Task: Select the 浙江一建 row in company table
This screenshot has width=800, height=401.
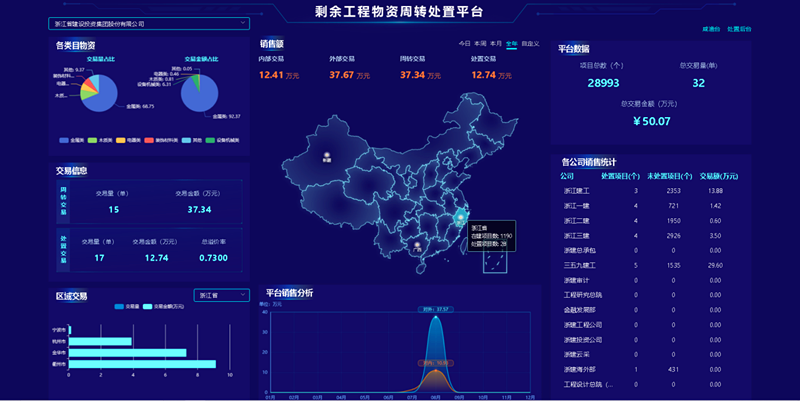Action: (x=649, y=206)
